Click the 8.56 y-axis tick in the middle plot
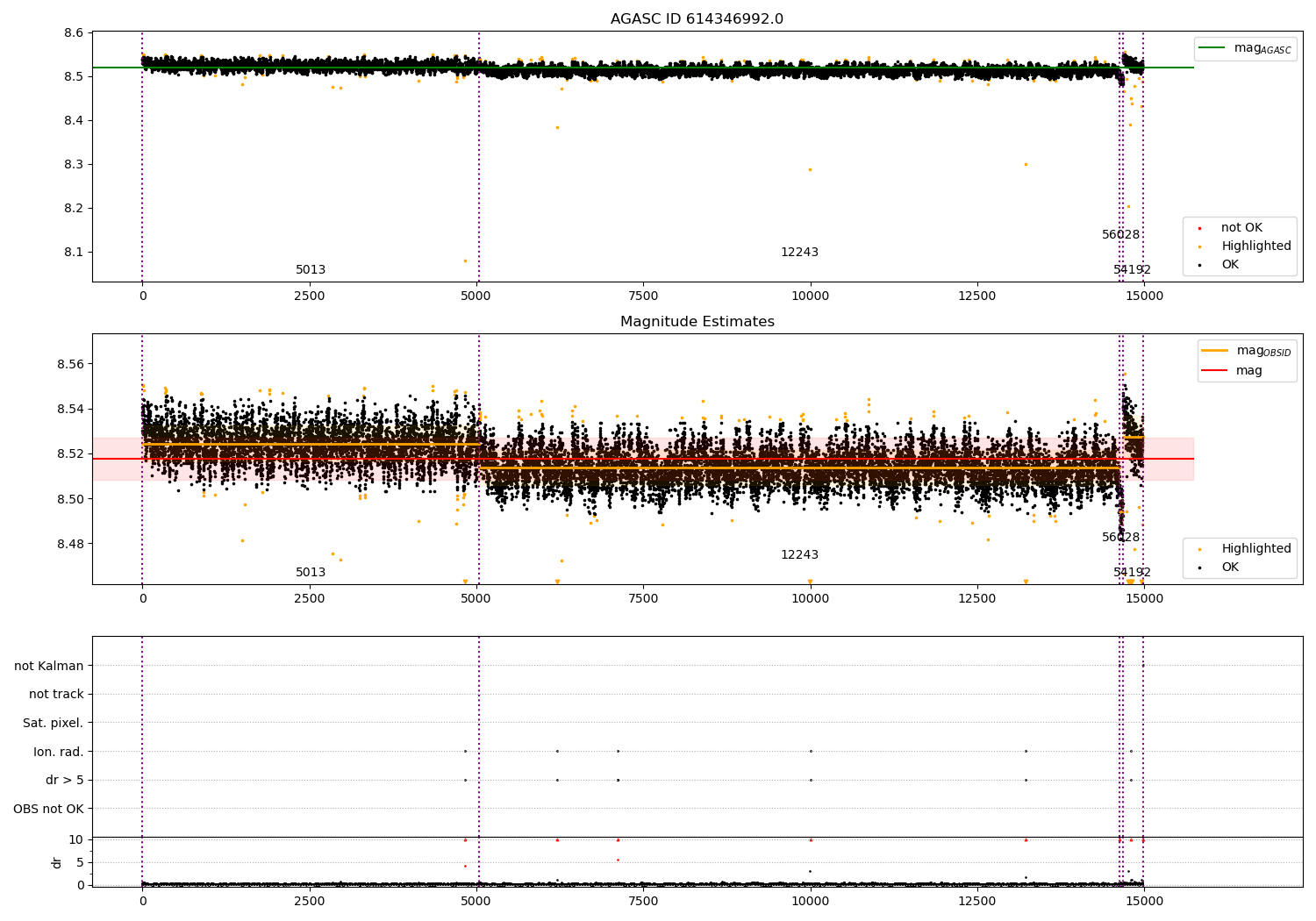This screenshot has height=921, width=1316. [x=70, y=364]
